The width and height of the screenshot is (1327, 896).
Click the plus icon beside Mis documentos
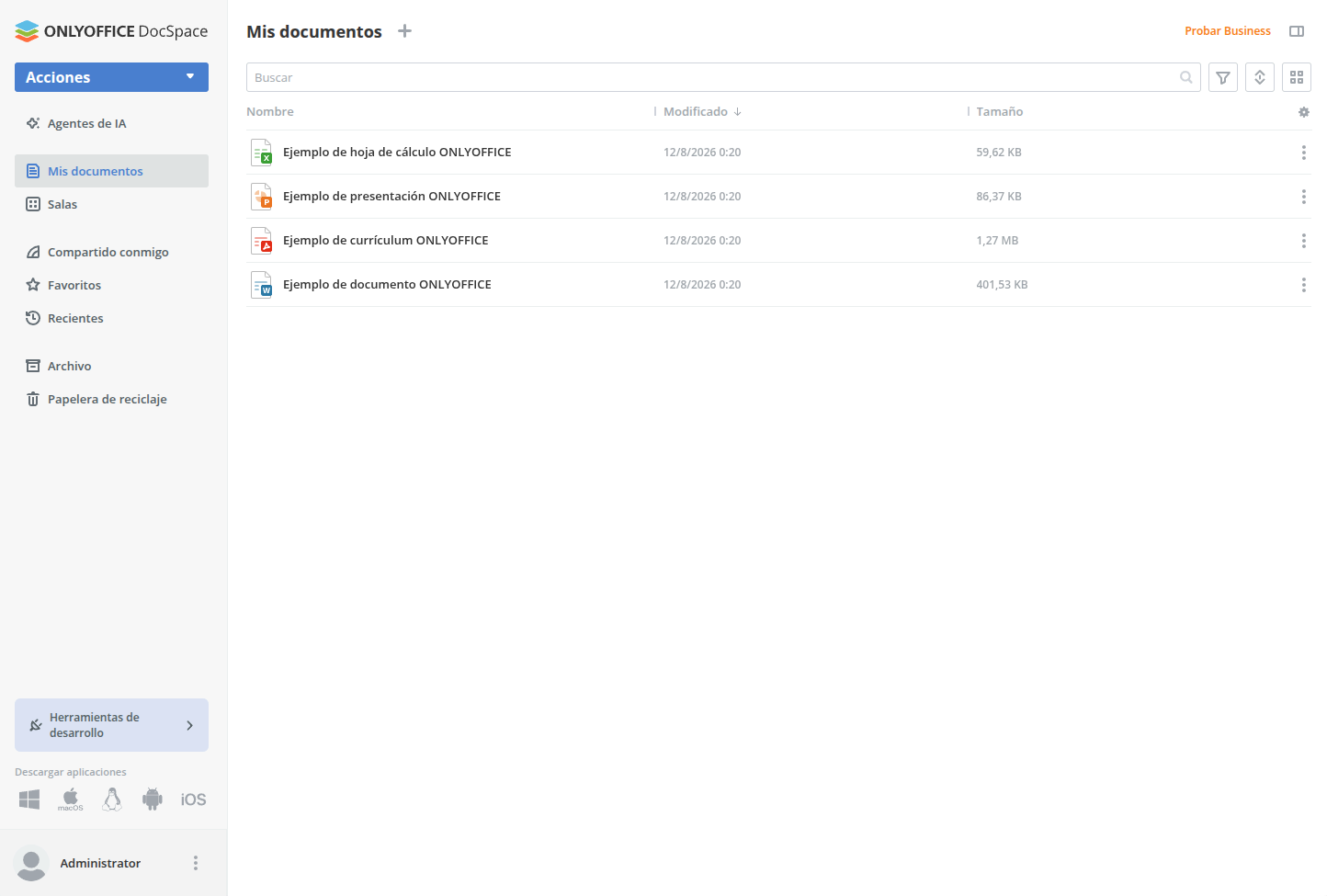click(404, 31)
